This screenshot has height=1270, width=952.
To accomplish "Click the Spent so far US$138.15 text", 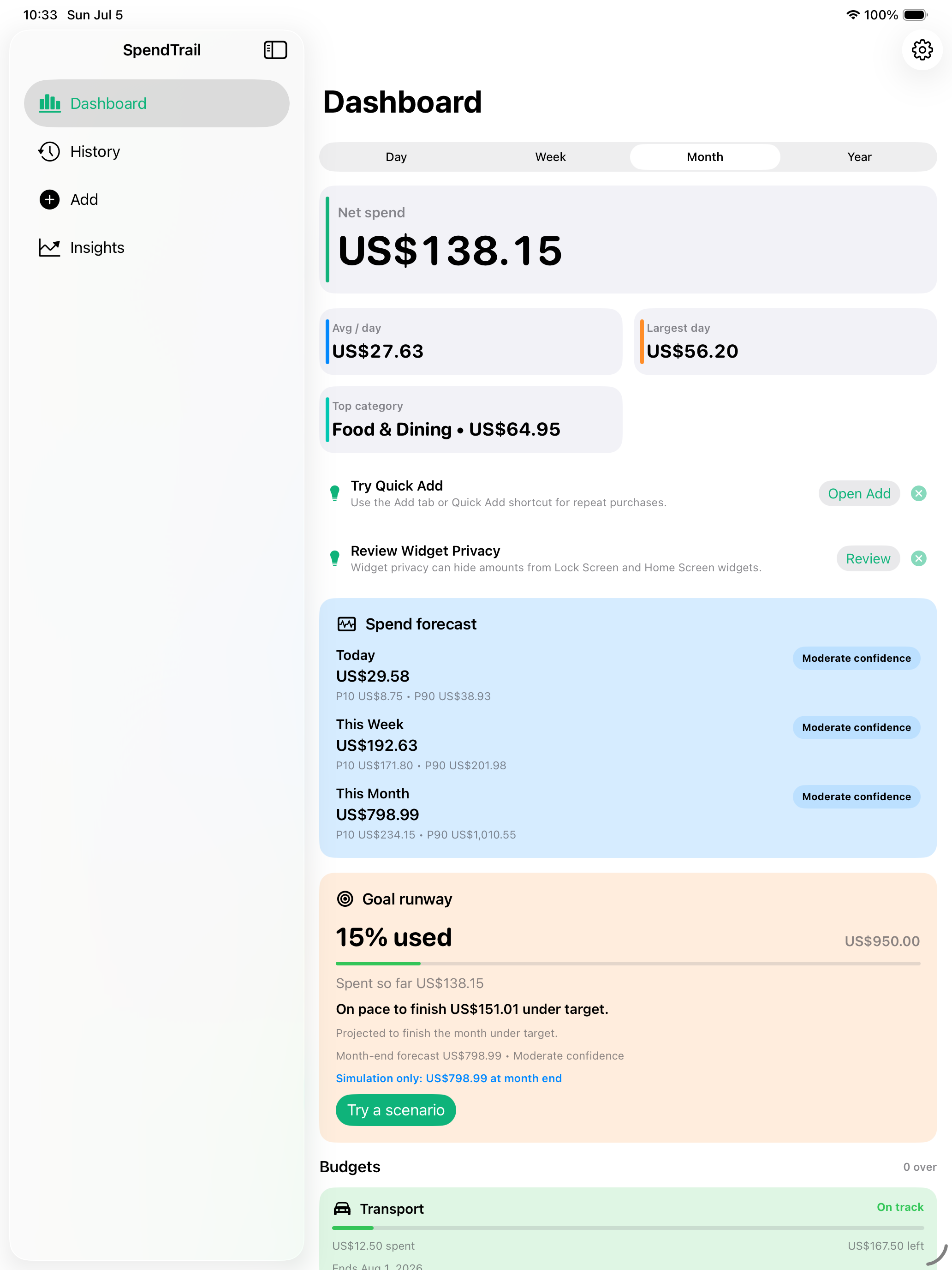I will pos(410,983).
